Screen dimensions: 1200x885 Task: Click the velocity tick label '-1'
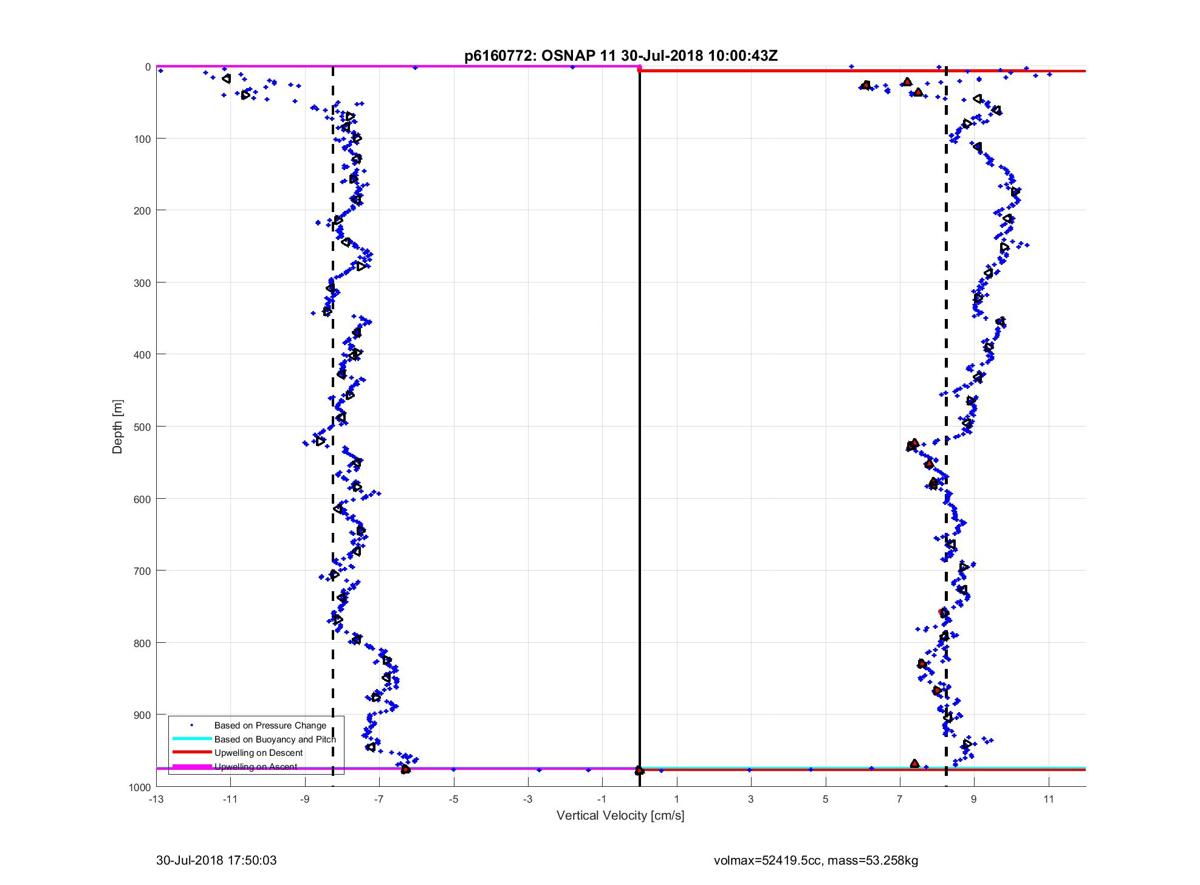pyautogui.click(x=602, y=799)
